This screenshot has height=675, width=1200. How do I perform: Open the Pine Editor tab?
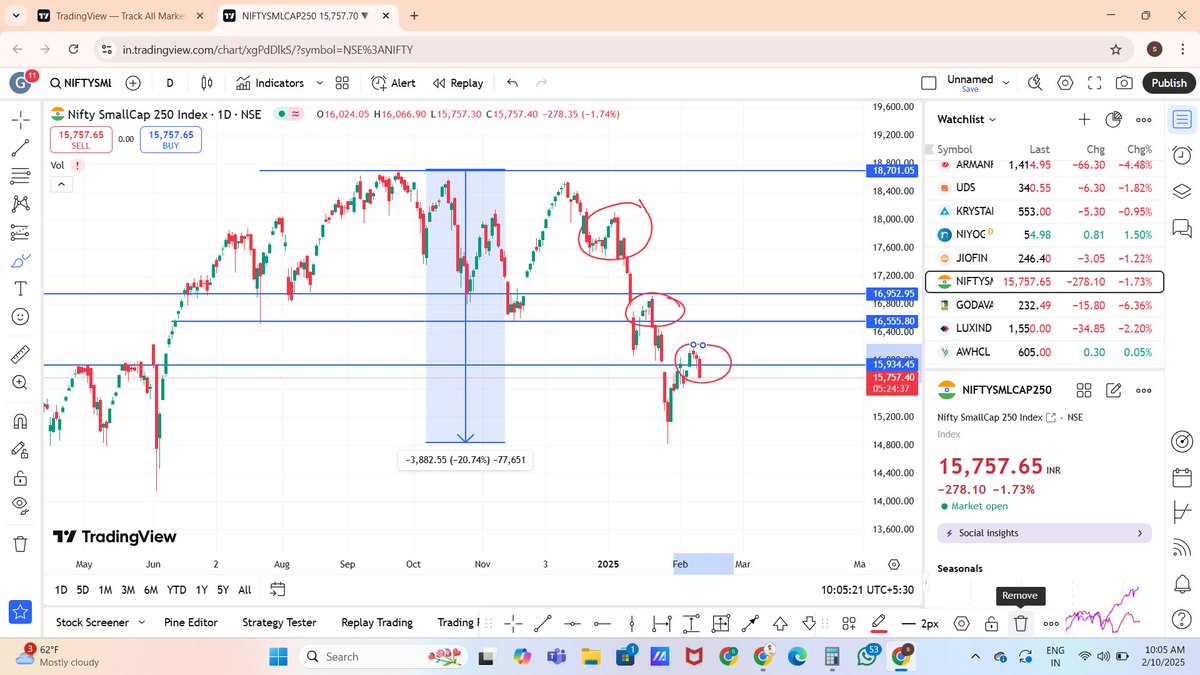(190, 622)
